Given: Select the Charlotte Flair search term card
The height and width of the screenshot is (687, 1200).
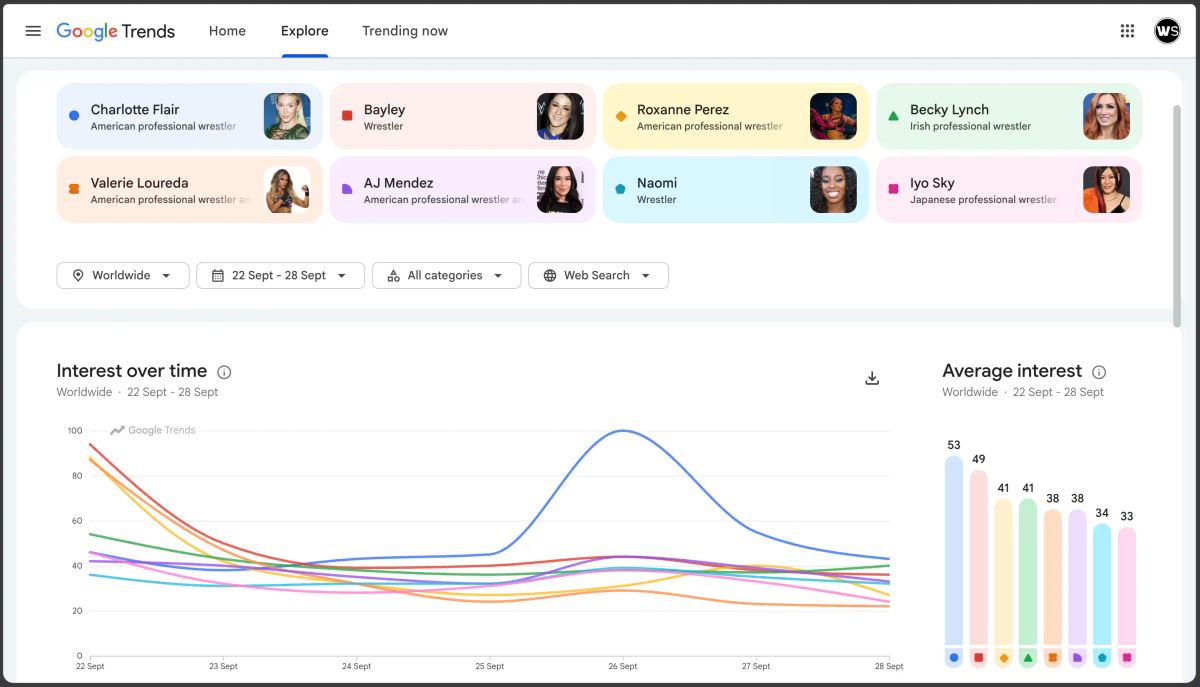Looking at the screenshot, I should [x=190, y=116].
